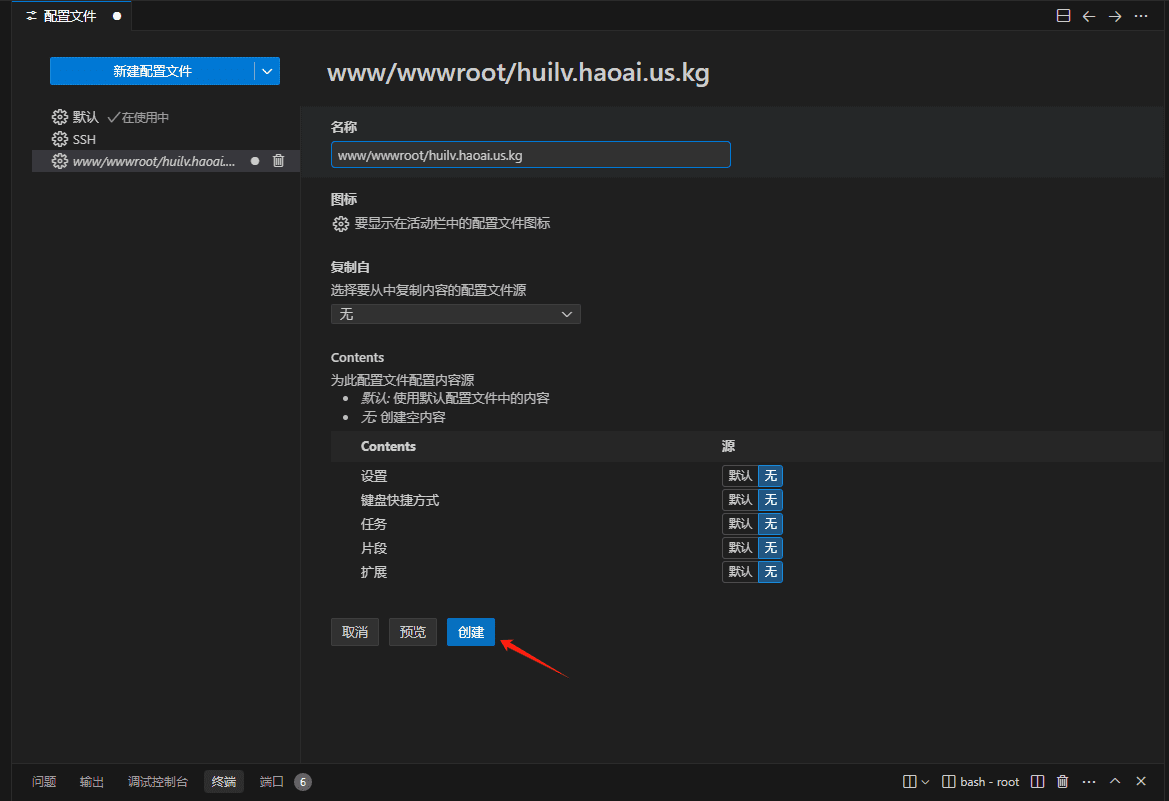Click the ports count badge 6

coord(303,782)
